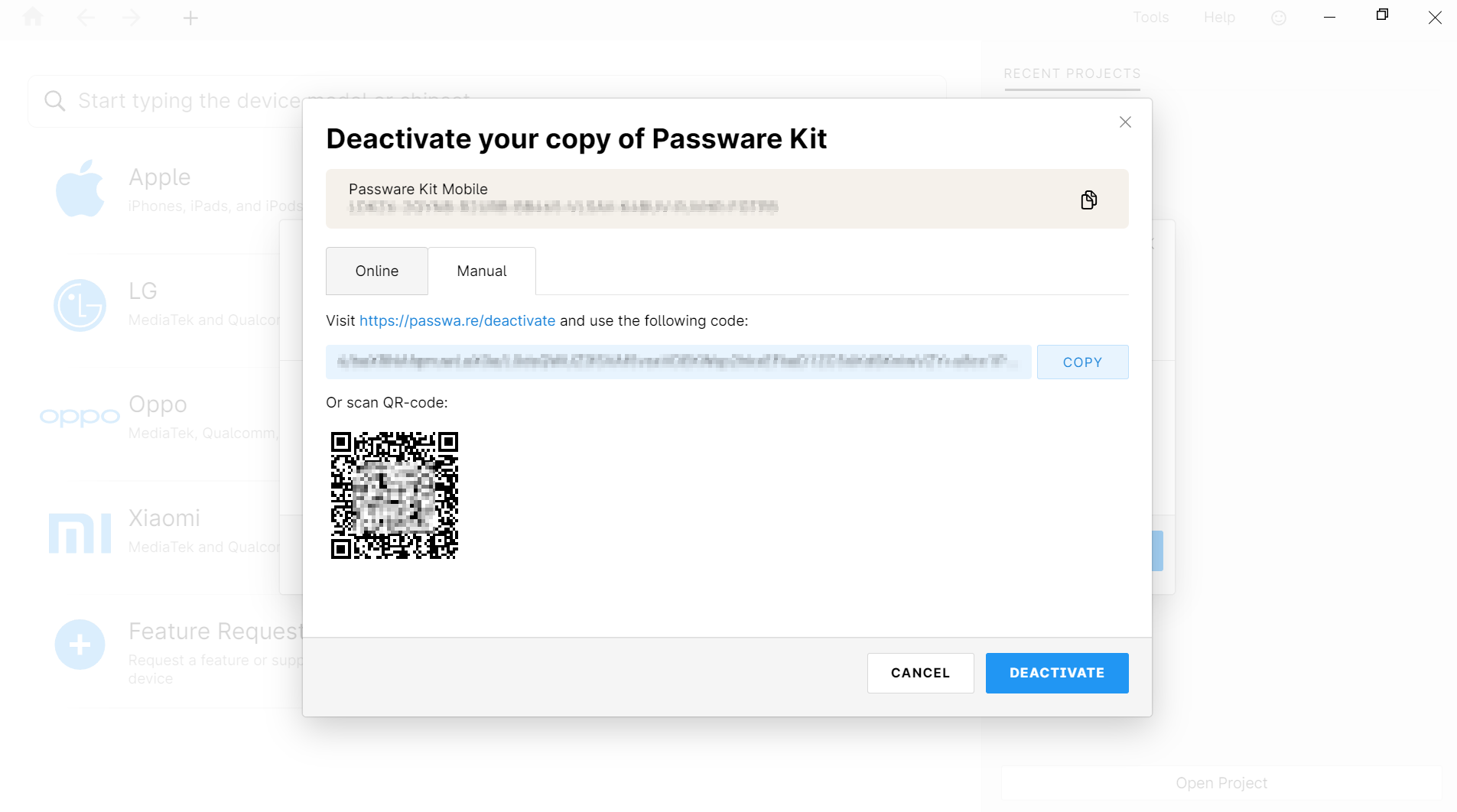Copy license key using the clipboard icon
Viewport: 1457px width, 812px height.
pos(1088,200)
